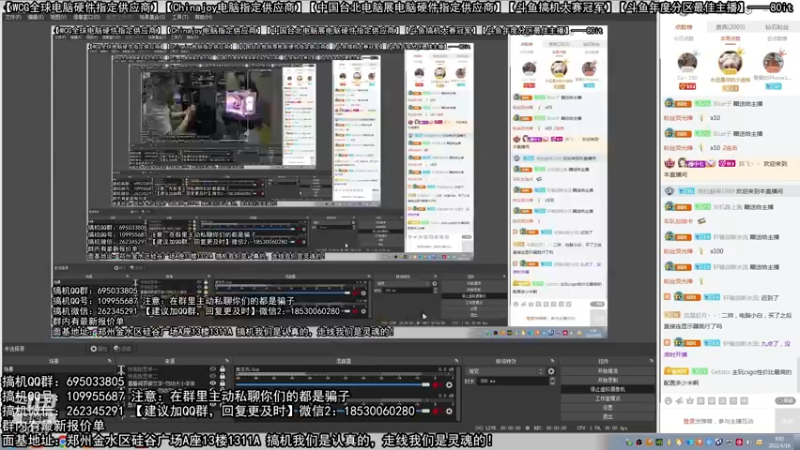Select the 场景 scene entry in scenes list
Screen dimensions: 800x450
(57, 369)
